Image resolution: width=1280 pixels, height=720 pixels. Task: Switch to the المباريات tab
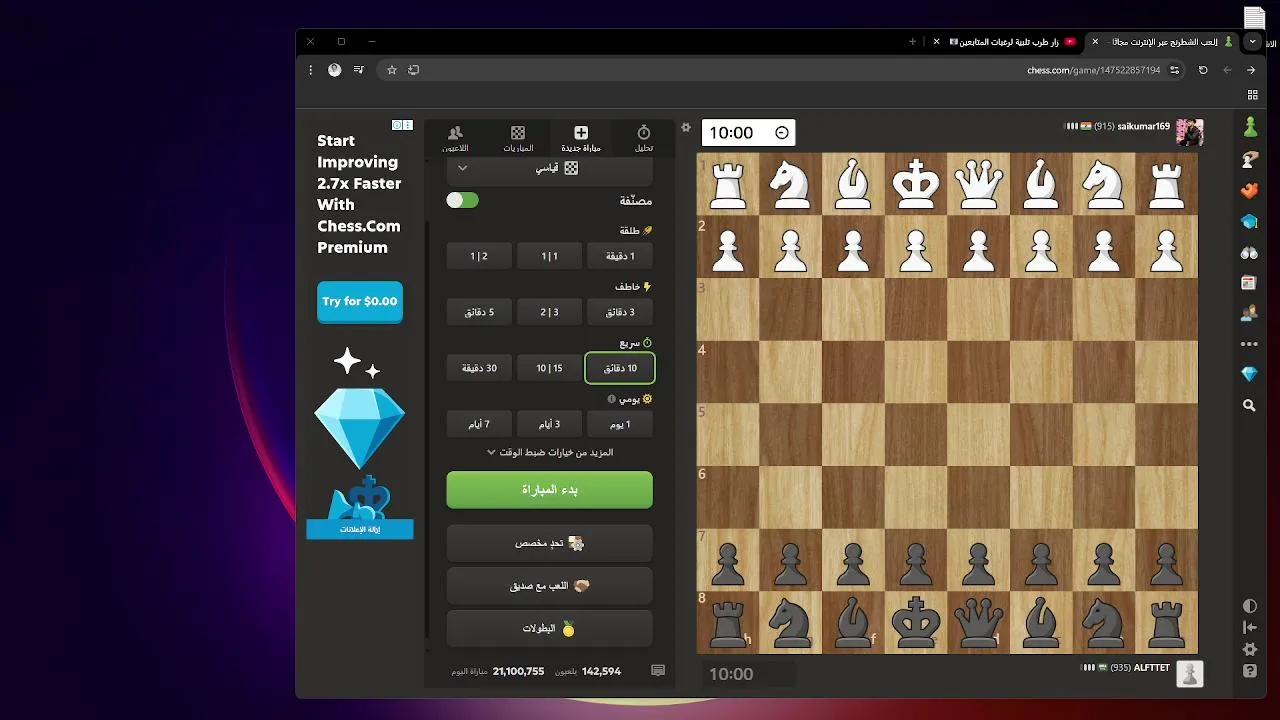pyautogui.click(x=518, y=139)
